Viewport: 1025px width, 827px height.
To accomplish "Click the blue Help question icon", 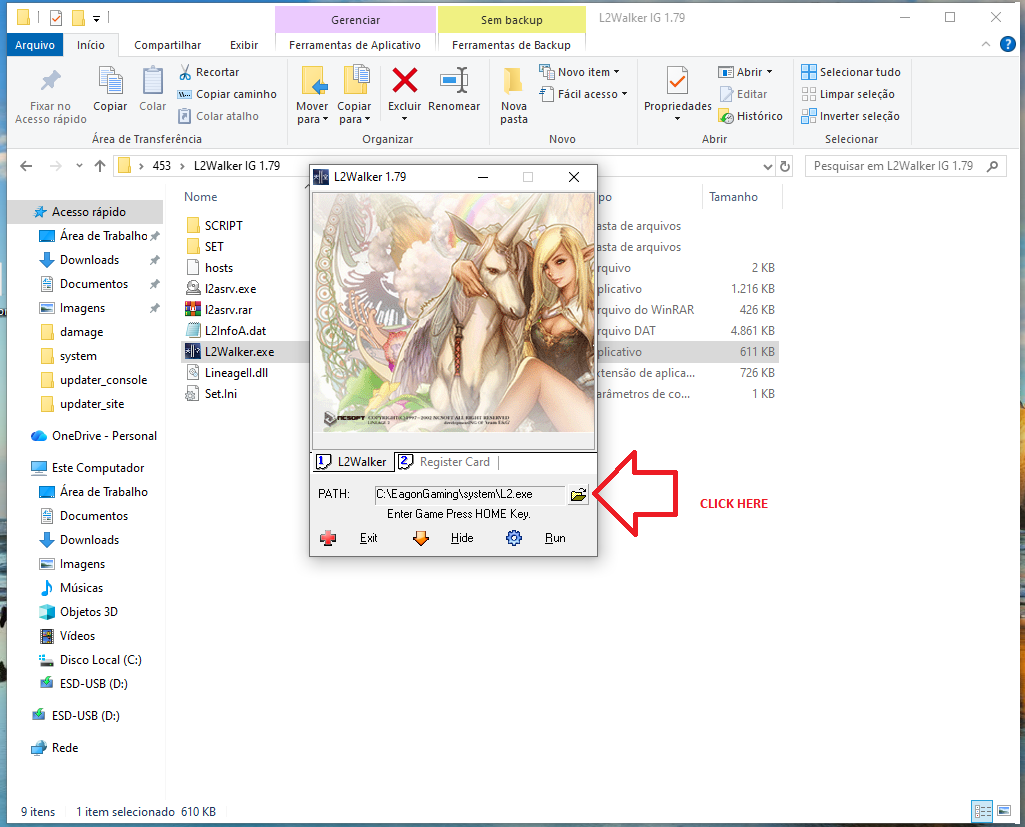I will pos(1007,44).
